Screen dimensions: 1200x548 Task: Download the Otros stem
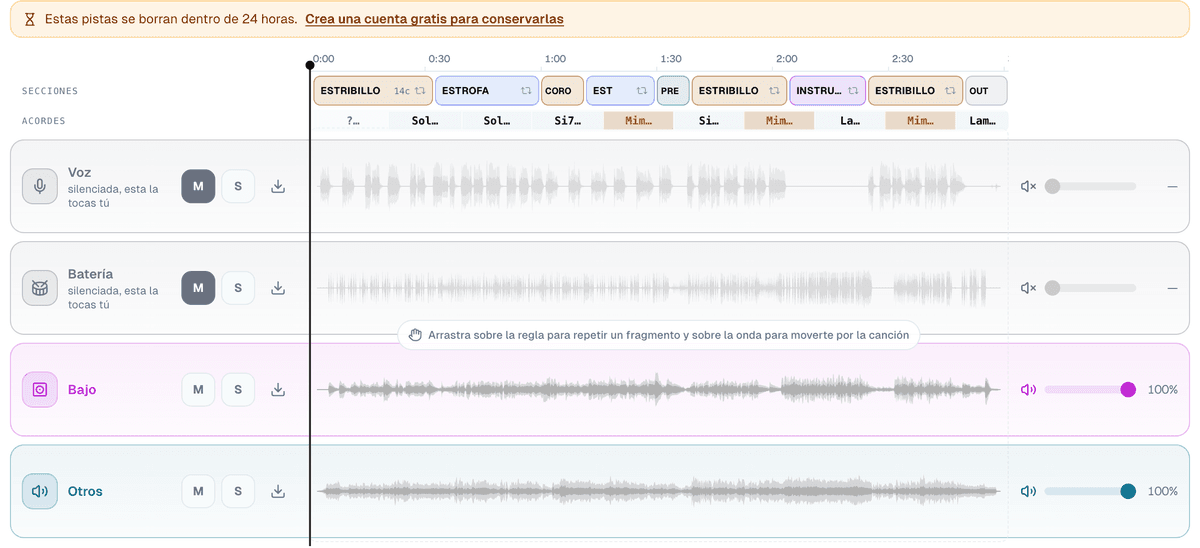tap(278, 491)
